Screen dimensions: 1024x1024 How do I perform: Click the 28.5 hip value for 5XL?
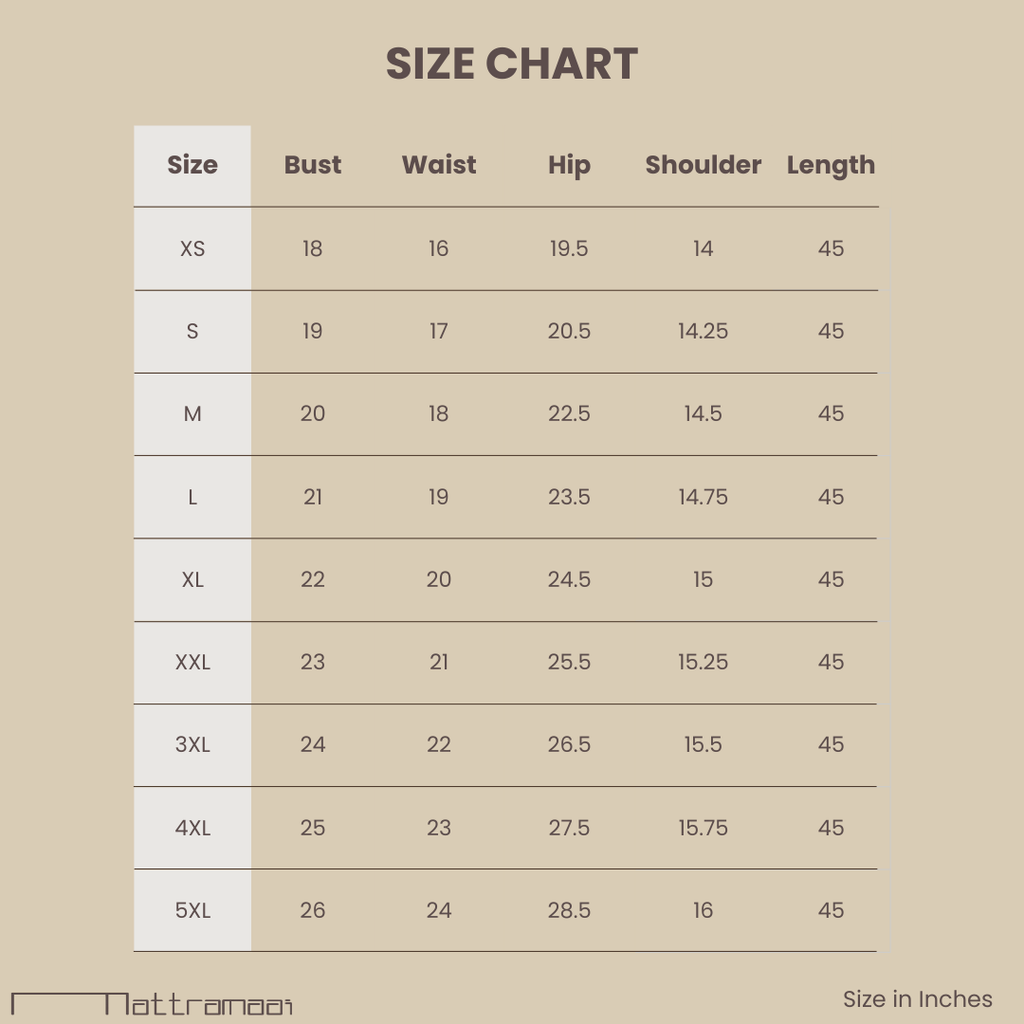569,910
